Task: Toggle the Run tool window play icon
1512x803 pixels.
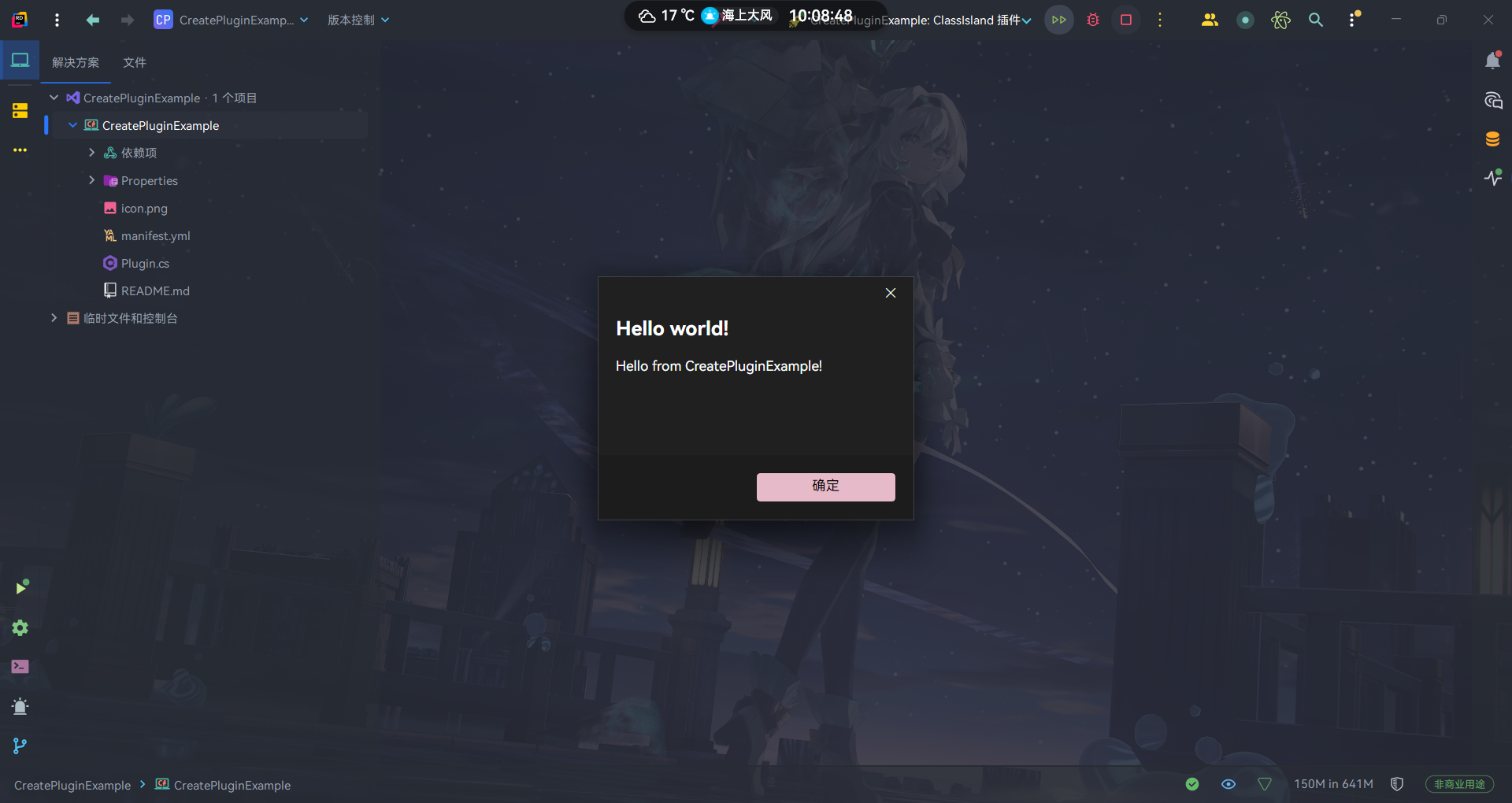Action: tap(20, 587)
